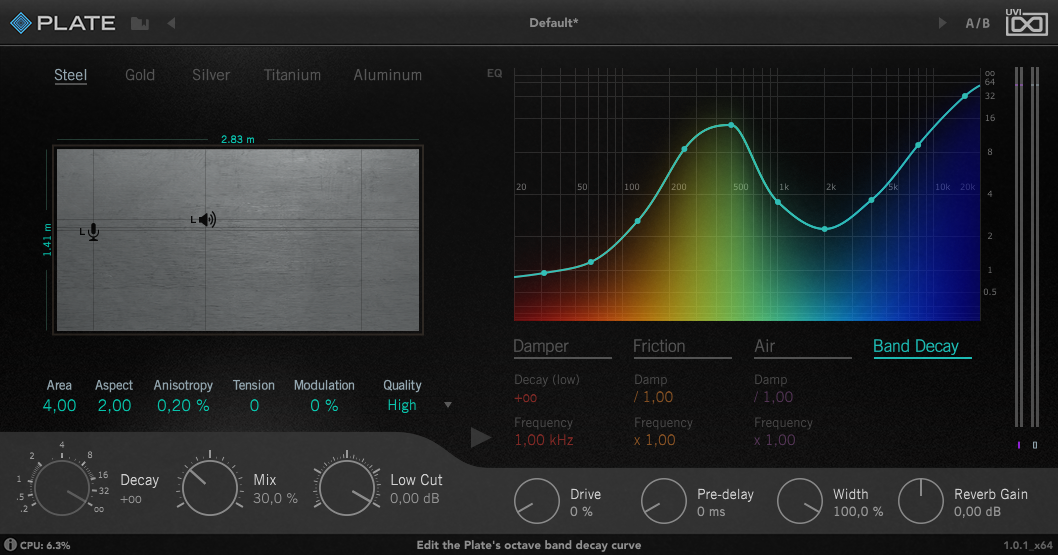This screenshot has width=1058, height=555.
Task: Open the Quality dropdown arrow
Action: [x=448, y=405]
